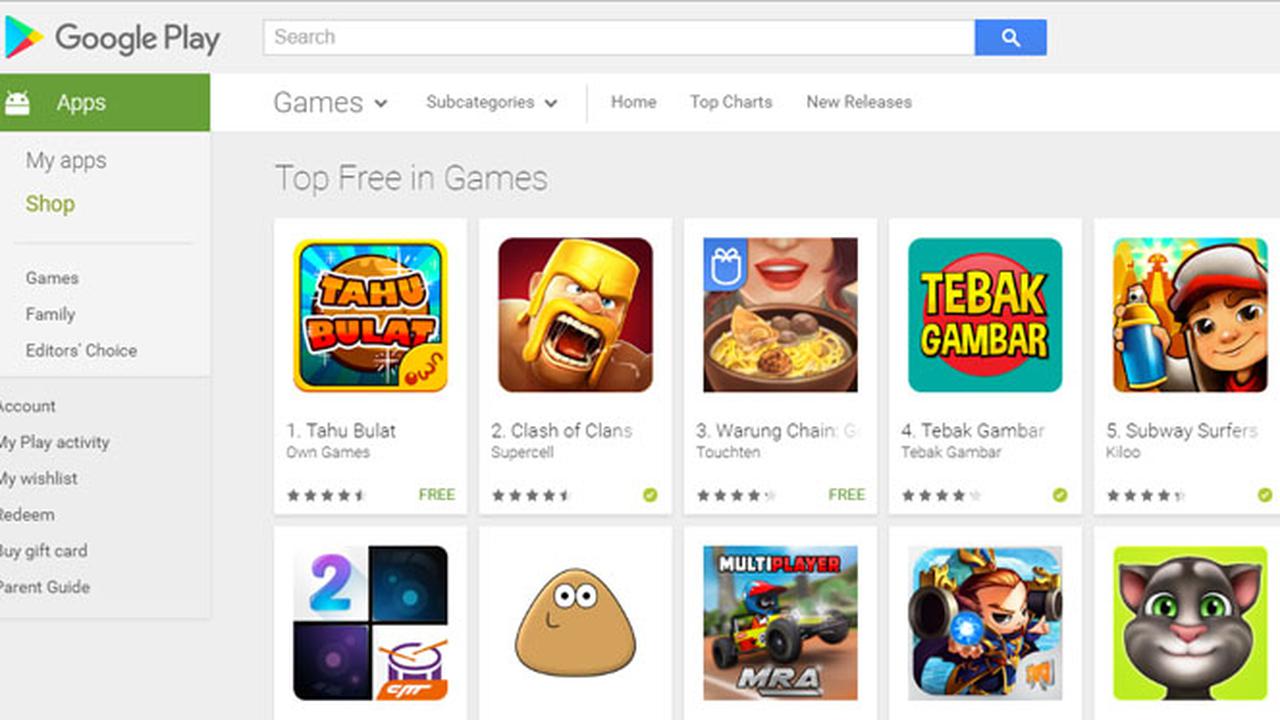Click the FREE button for Tahu Bulat

(x=437, y=494)
